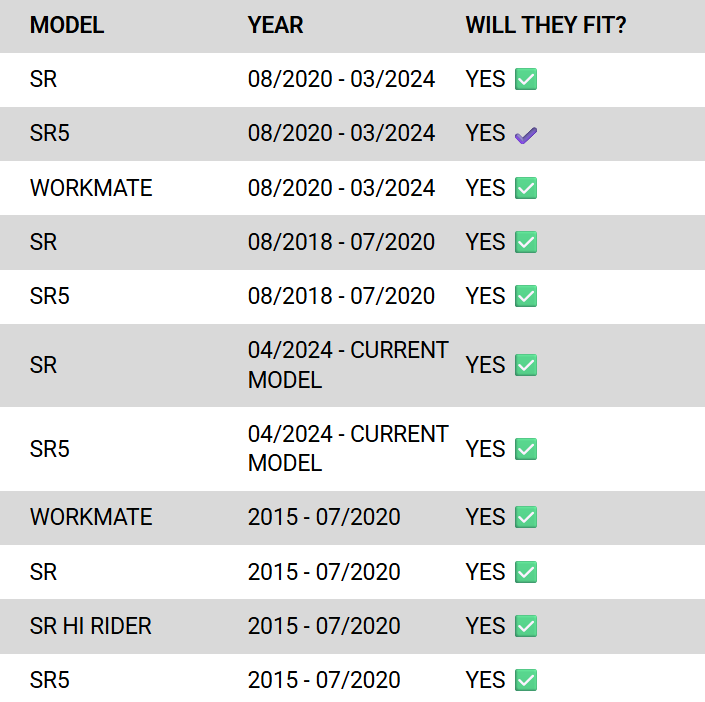
Task: Click the WILL THEY FIT? column header
Action: [x=546, y=26]
